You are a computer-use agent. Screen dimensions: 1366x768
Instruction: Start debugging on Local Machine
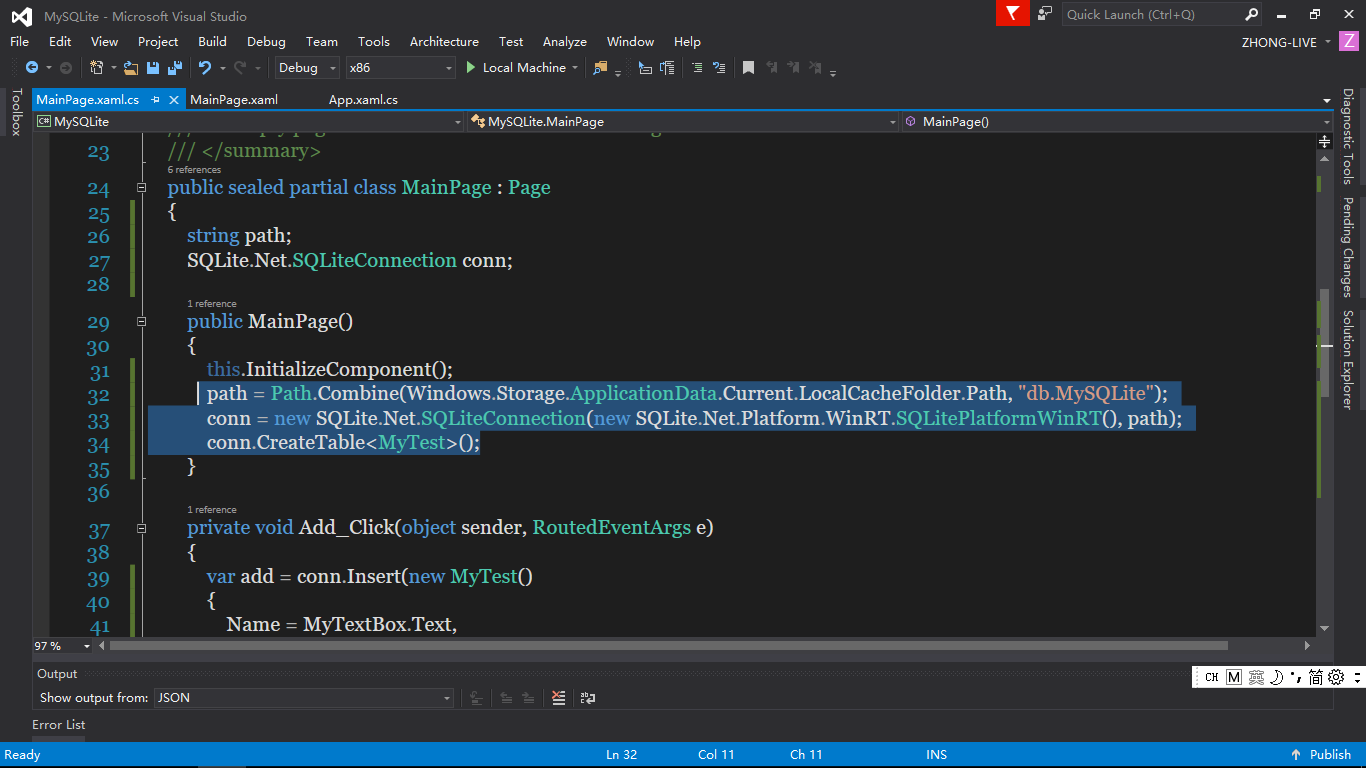point(516,68)
